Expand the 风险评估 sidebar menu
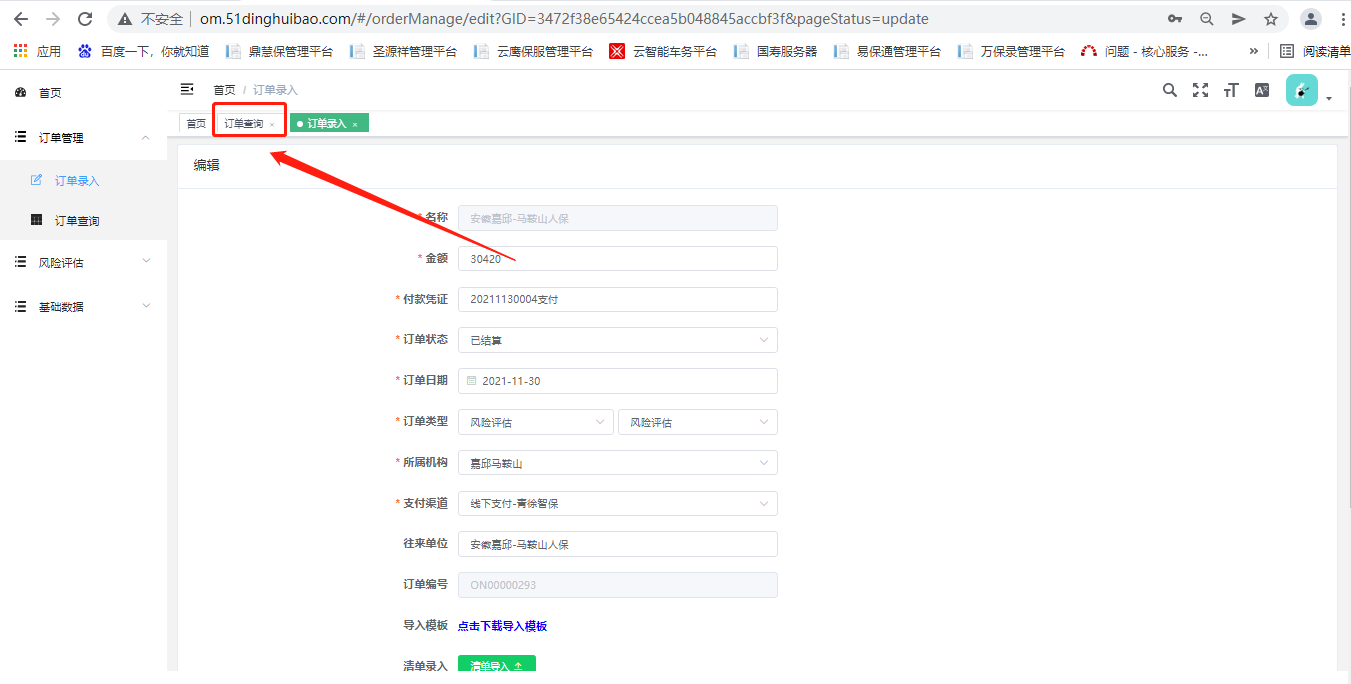Screen dimensions: 1351x684 (83, 262)
